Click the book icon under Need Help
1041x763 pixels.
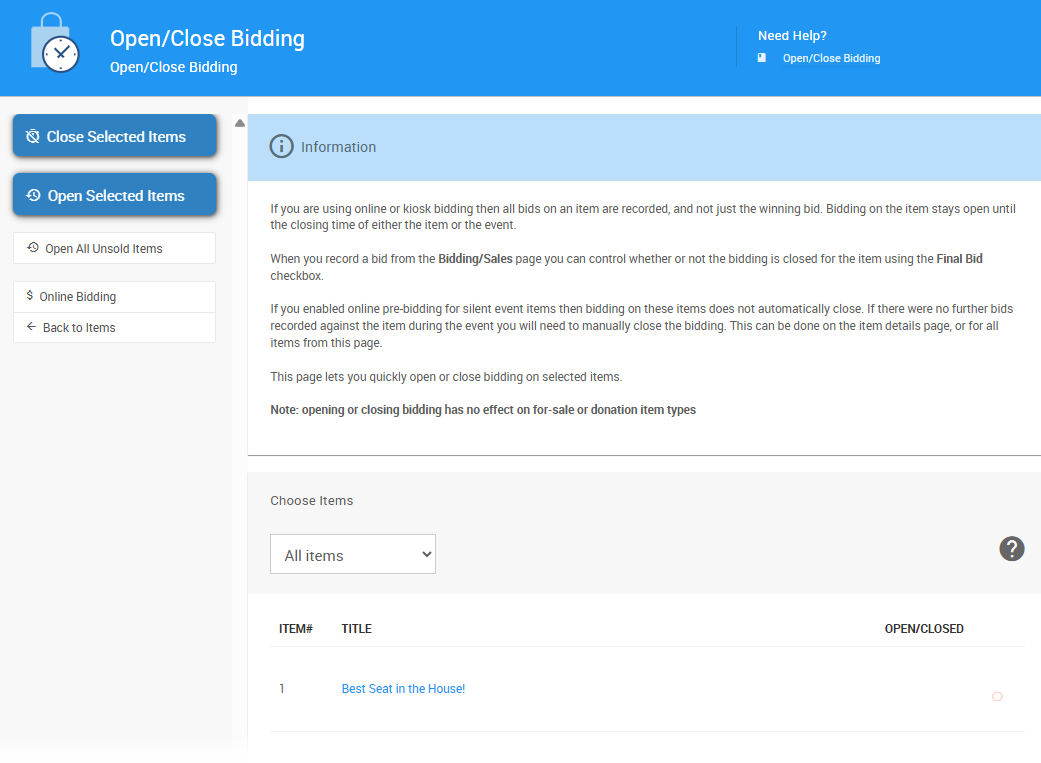[762, 58]
